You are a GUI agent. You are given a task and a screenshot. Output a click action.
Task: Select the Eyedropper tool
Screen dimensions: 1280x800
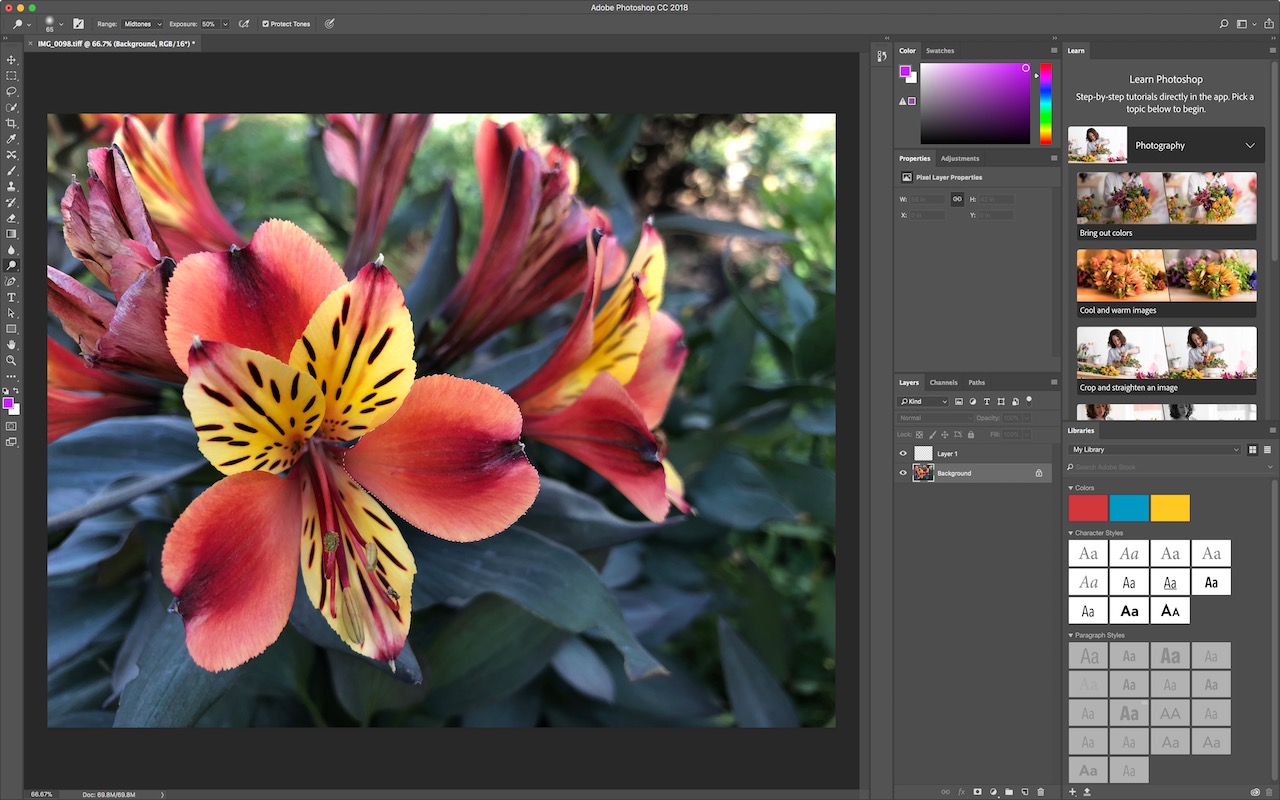[x=12, y=139]
